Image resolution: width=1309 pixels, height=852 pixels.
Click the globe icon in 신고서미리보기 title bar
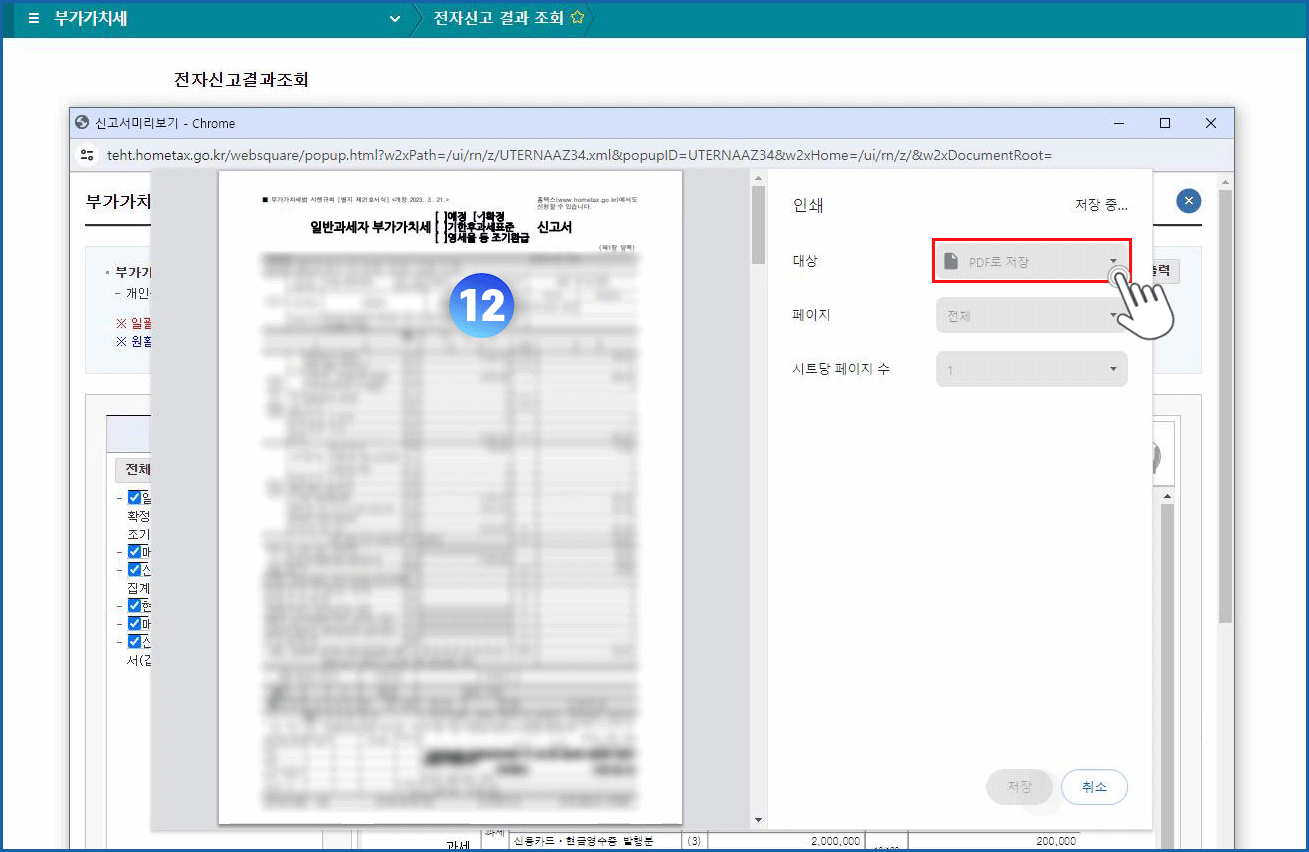point(83,123)
